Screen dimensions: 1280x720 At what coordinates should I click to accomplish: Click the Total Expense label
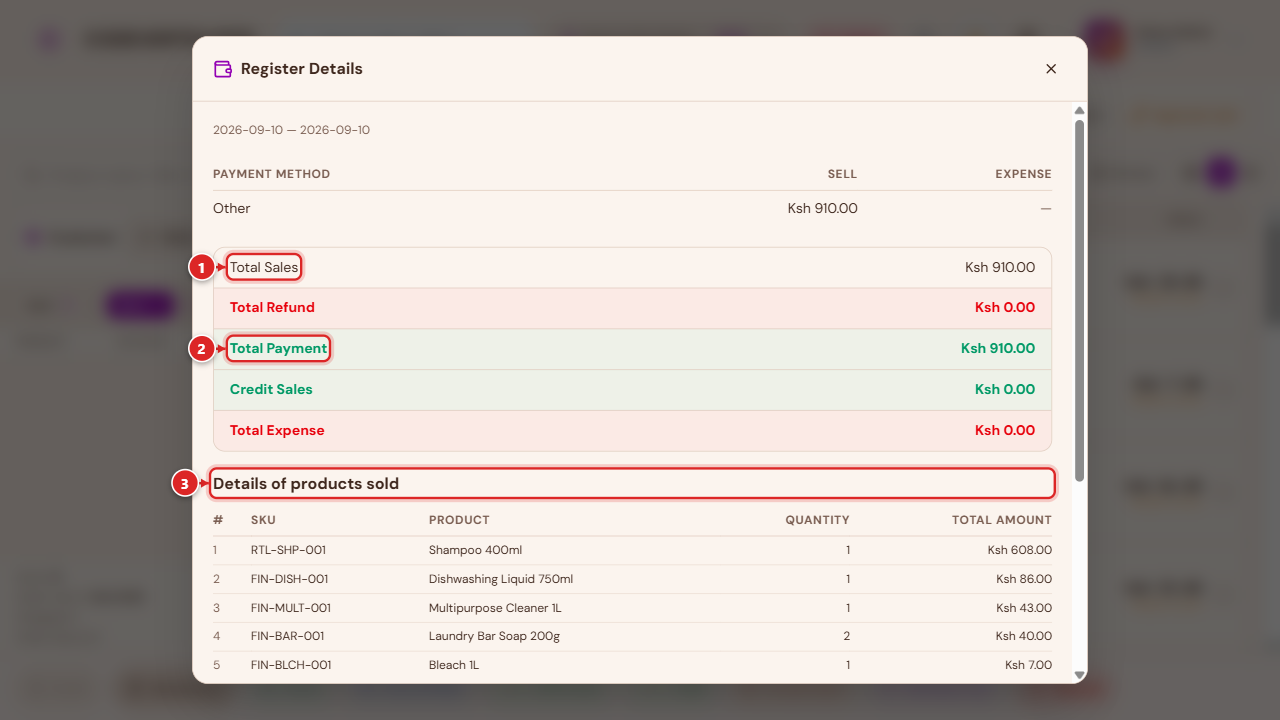[x=277, y=431]
